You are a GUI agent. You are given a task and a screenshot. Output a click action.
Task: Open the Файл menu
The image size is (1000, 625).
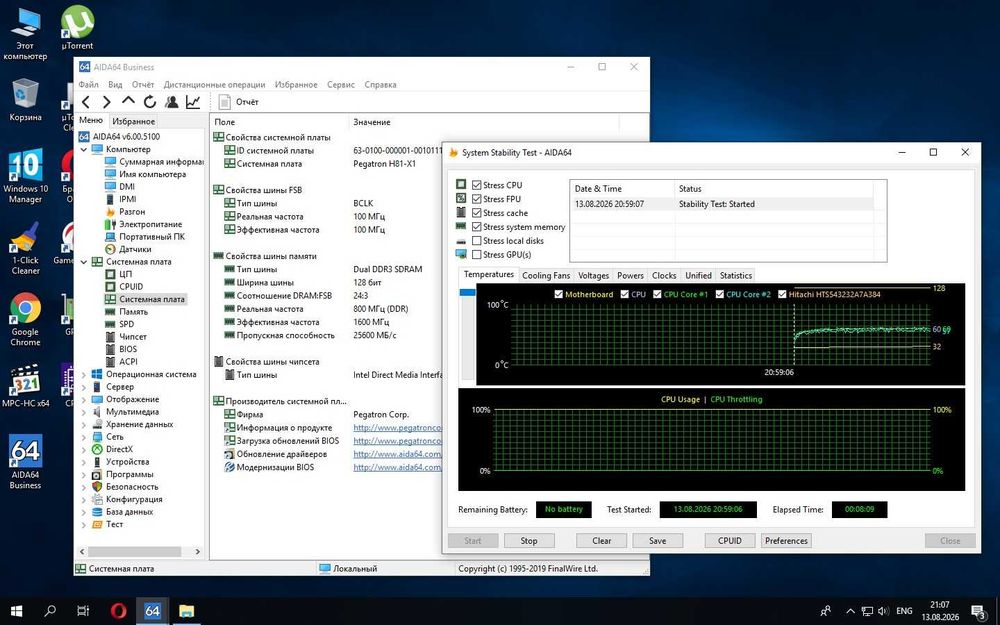coord(89,84)
